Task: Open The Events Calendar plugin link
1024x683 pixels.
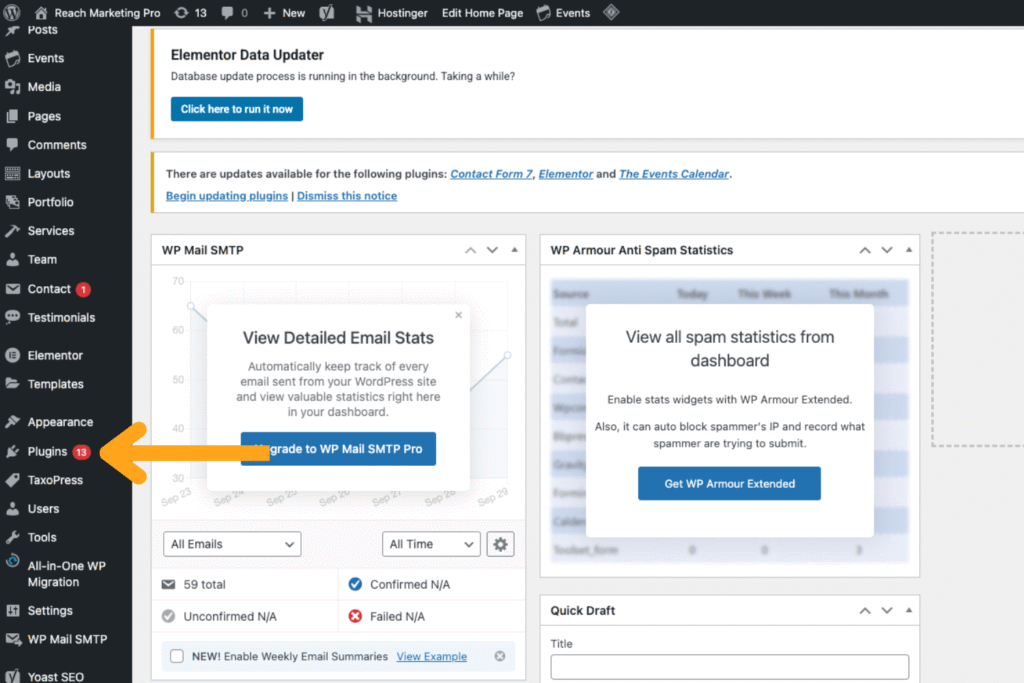Action: (x=674, y=174)
